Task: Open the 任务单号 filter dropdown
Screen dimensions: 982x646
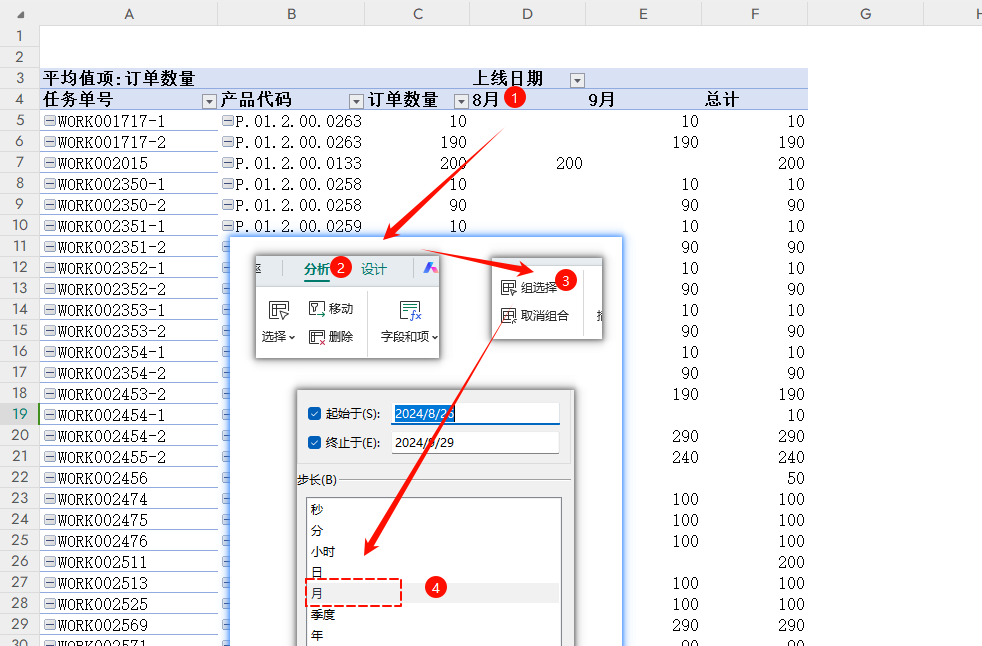Action: pyautogui.click(x=209, y=102)
